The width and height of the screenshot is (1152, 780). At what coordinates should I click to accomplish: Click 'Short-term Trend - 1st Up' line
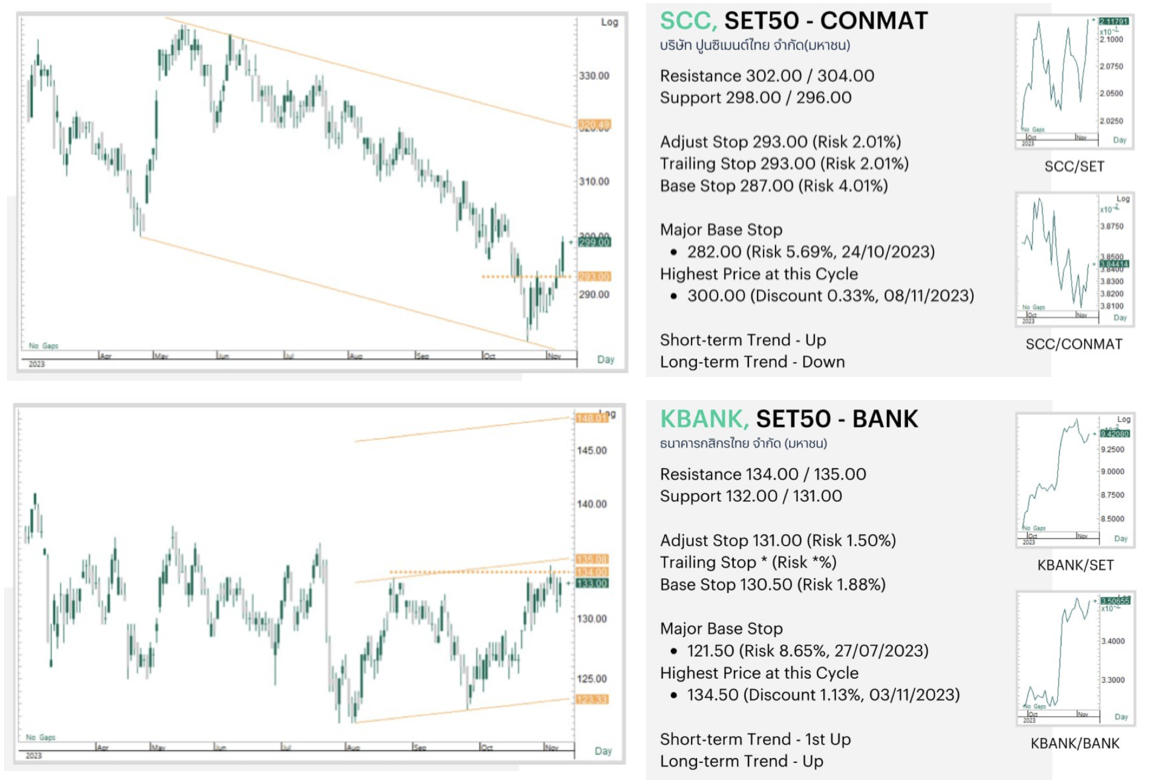point(755,739)
